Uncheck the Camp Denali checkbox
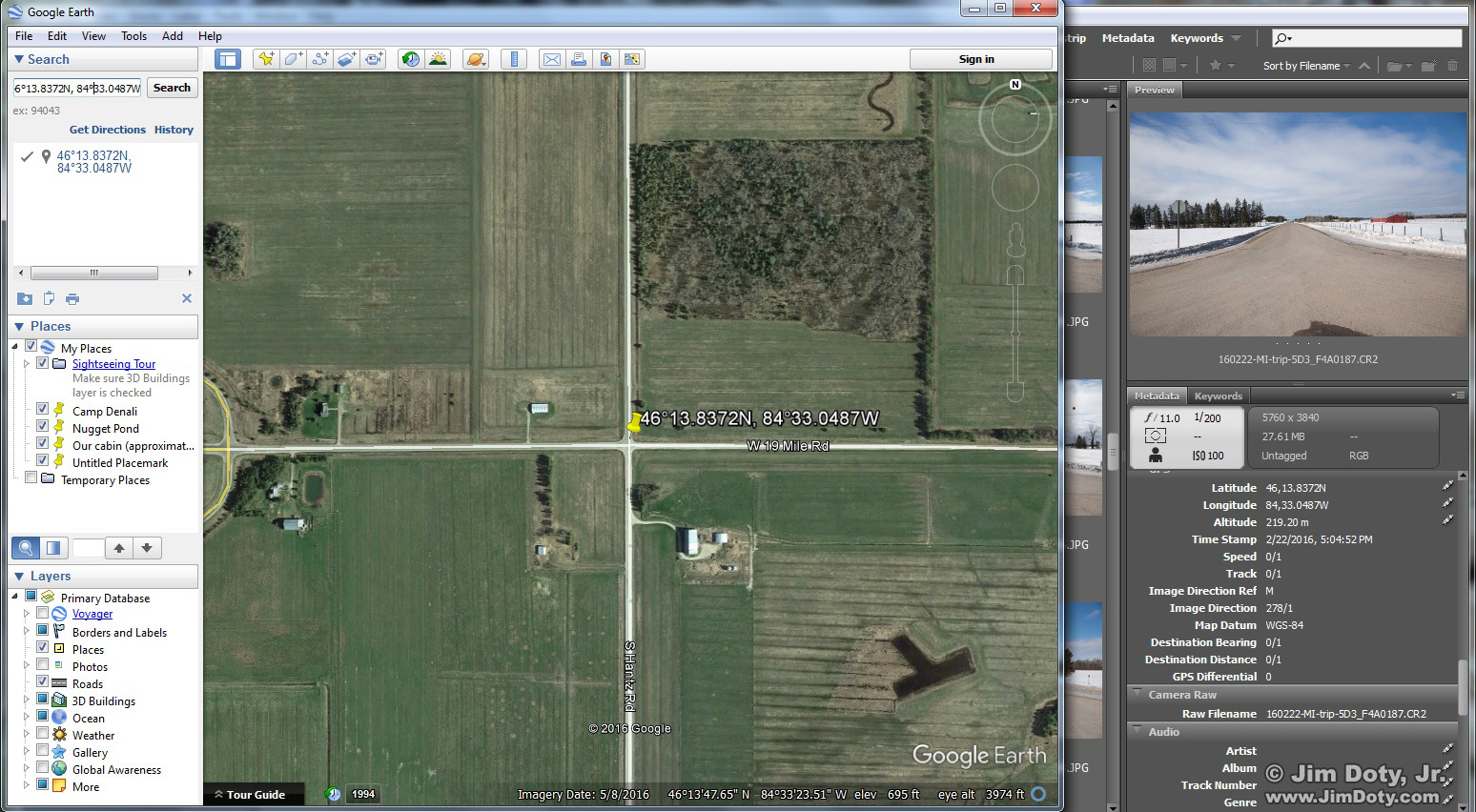The image size is (1476, 812). (42, 409)
